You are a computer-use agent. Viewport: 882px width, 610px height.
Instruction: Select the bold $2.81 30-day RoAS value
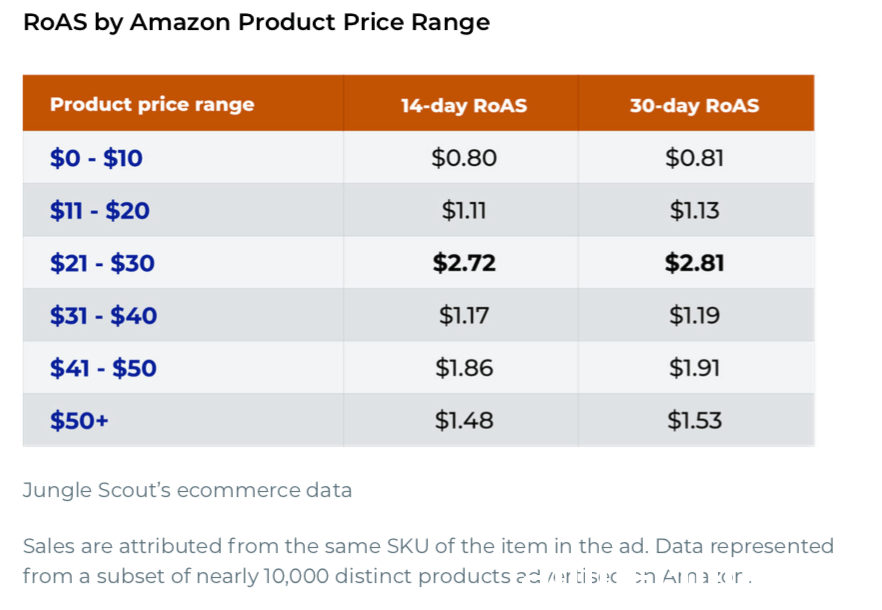(x=694, y=264)
